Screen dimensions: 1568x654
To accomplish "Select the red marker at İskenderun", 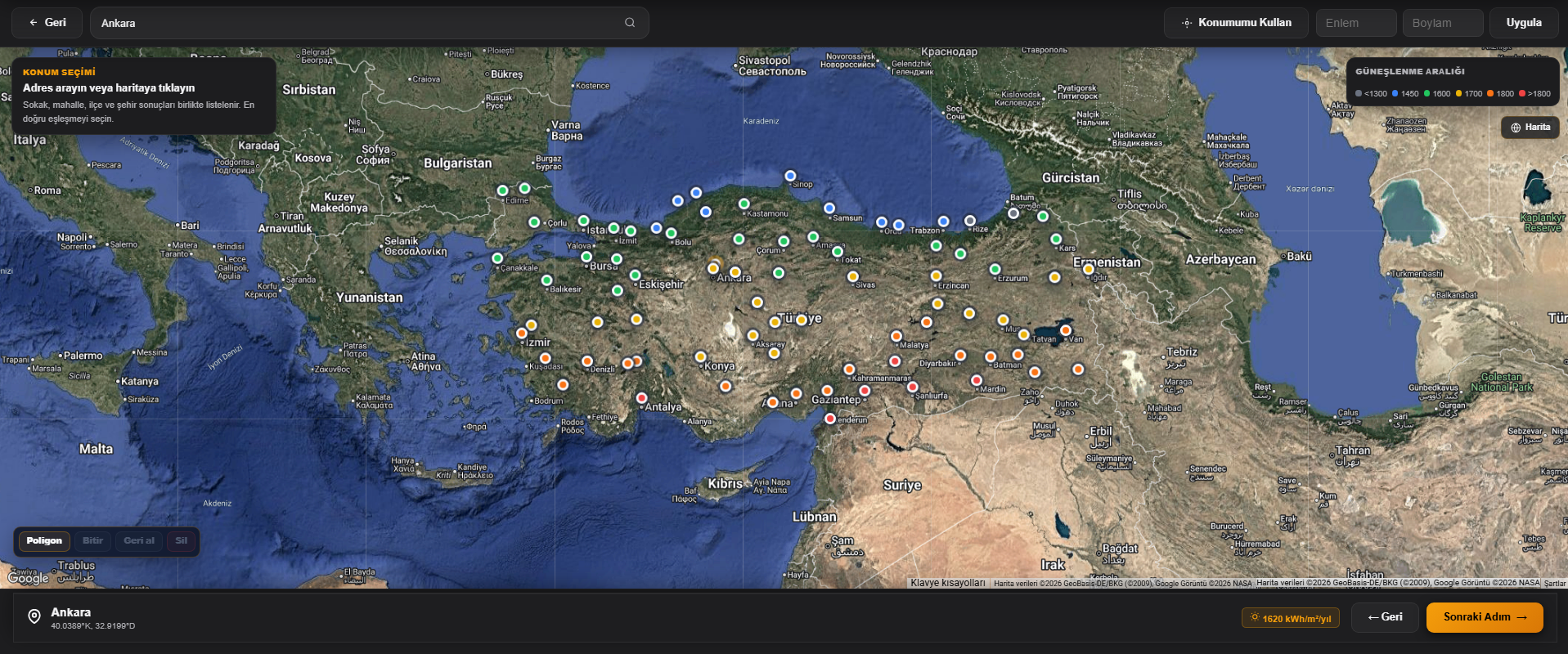I will click(830, 419).
